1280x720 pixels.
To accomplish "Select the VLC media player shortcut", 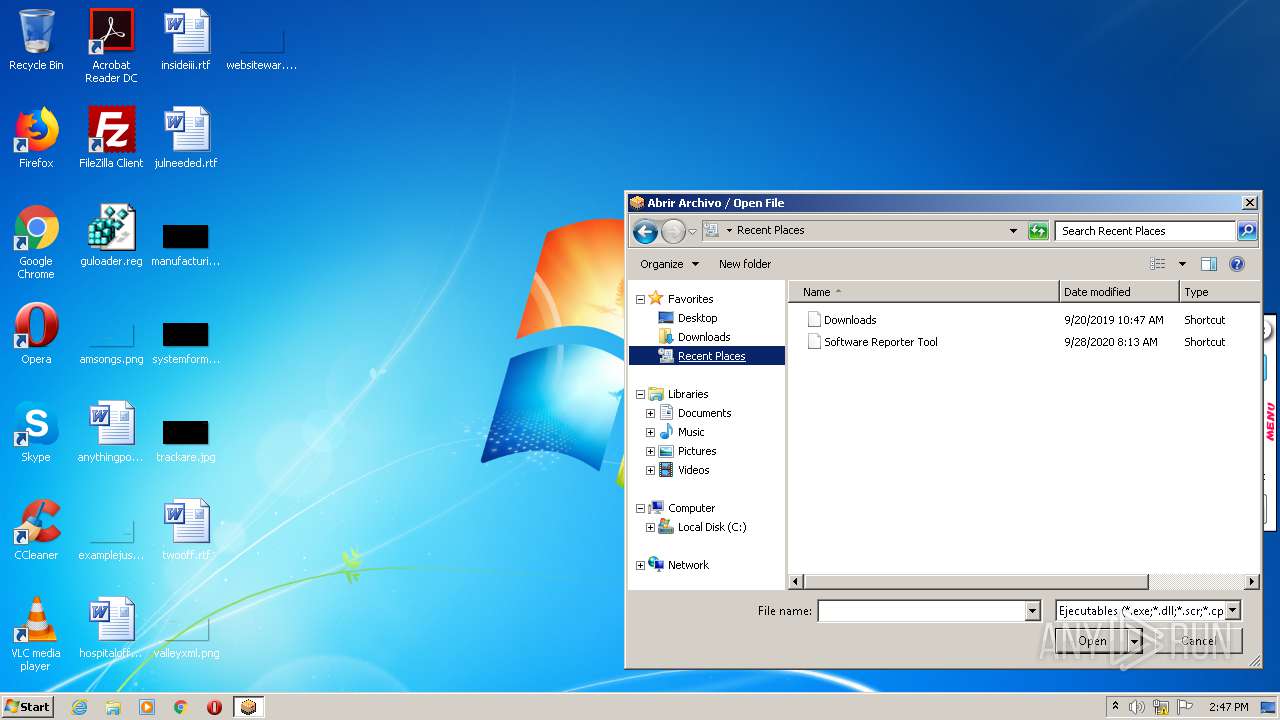I will (36, 634).
